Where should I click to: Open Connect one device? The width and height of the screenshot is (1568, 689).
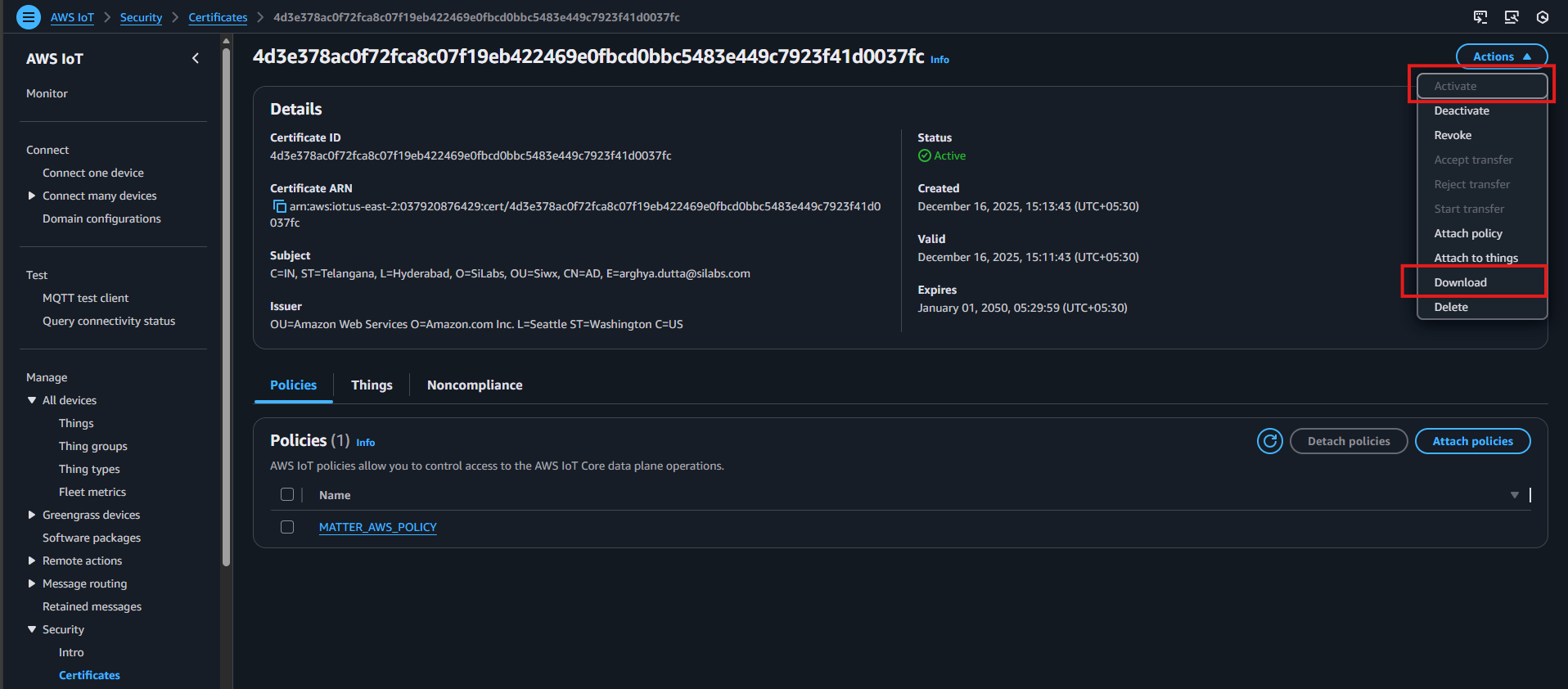(93, 173)
